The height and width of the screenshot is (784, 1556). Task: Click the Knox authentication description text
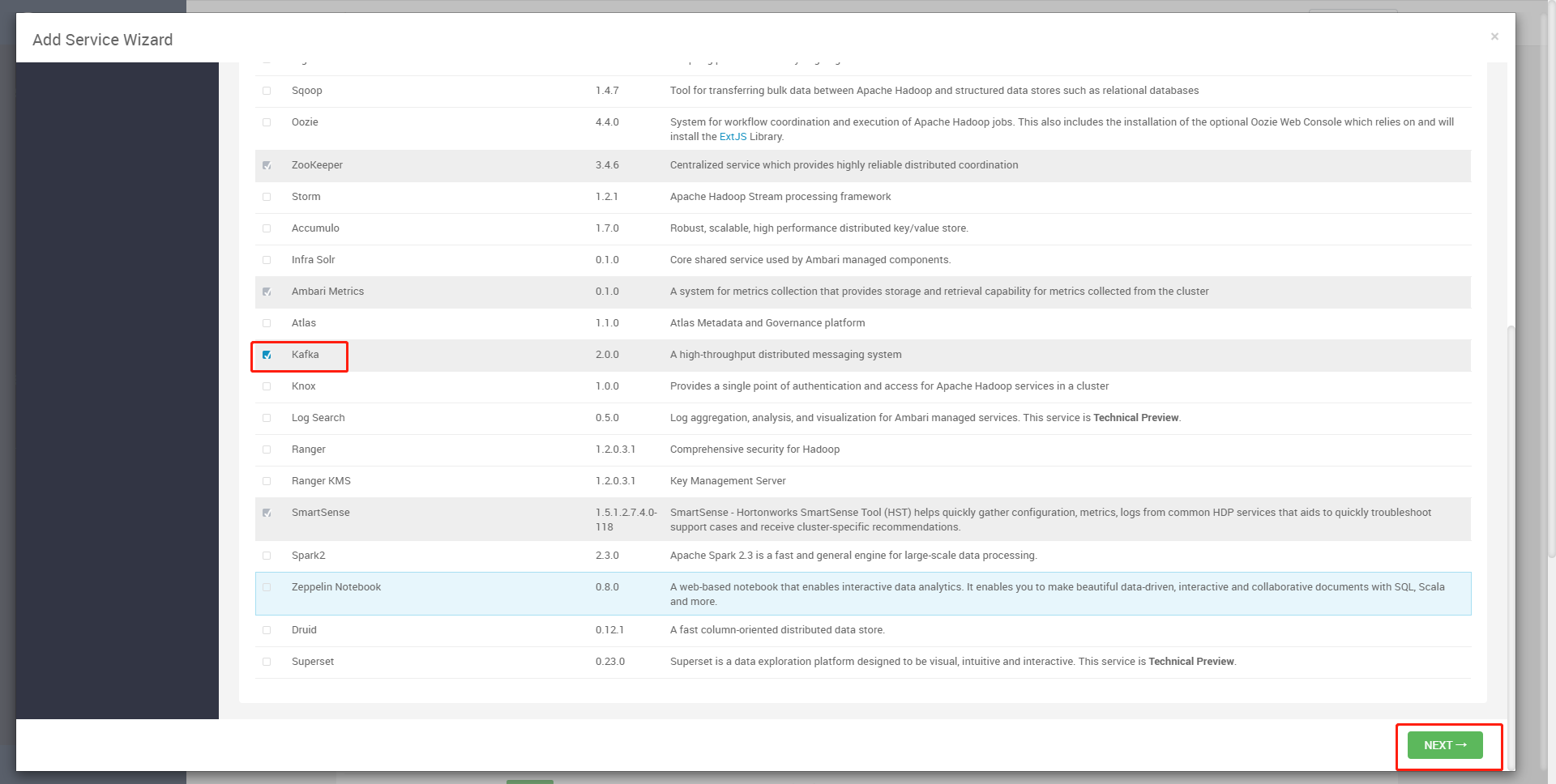[889, 386]
